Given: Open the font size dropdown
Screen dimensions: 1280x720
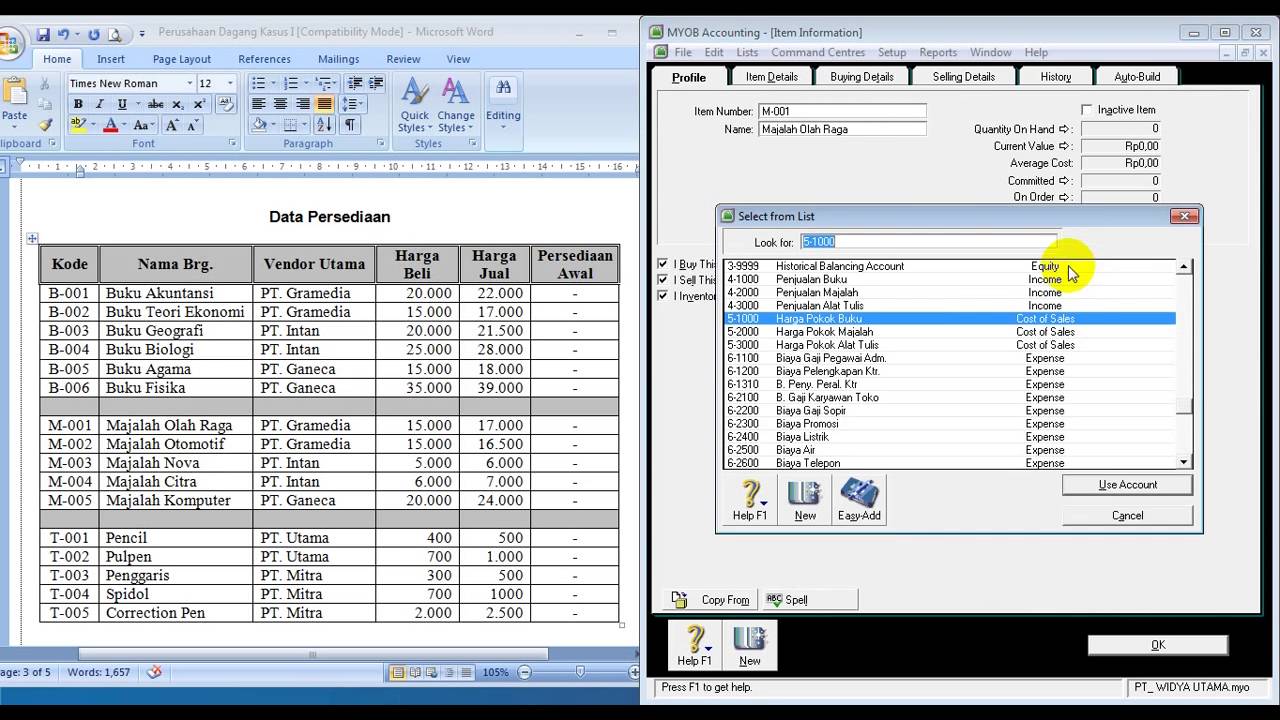Looking at the screenshot, I should click(230, 83).
